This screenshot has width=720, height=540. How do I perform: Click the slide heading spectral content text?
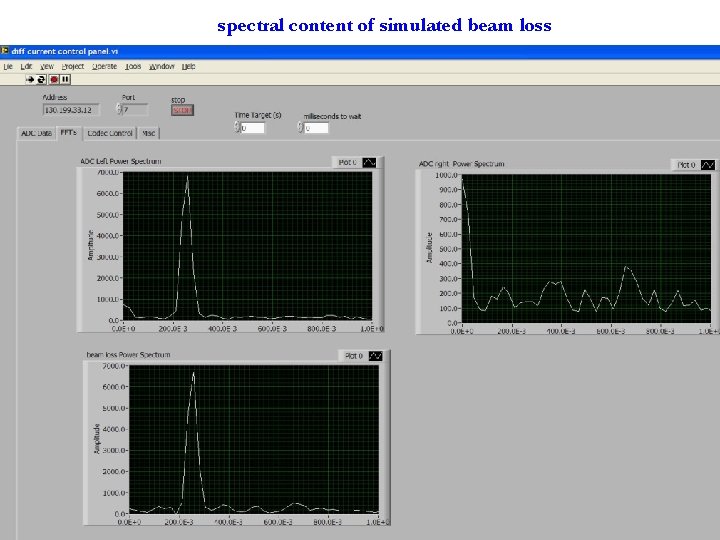point(384,25)
